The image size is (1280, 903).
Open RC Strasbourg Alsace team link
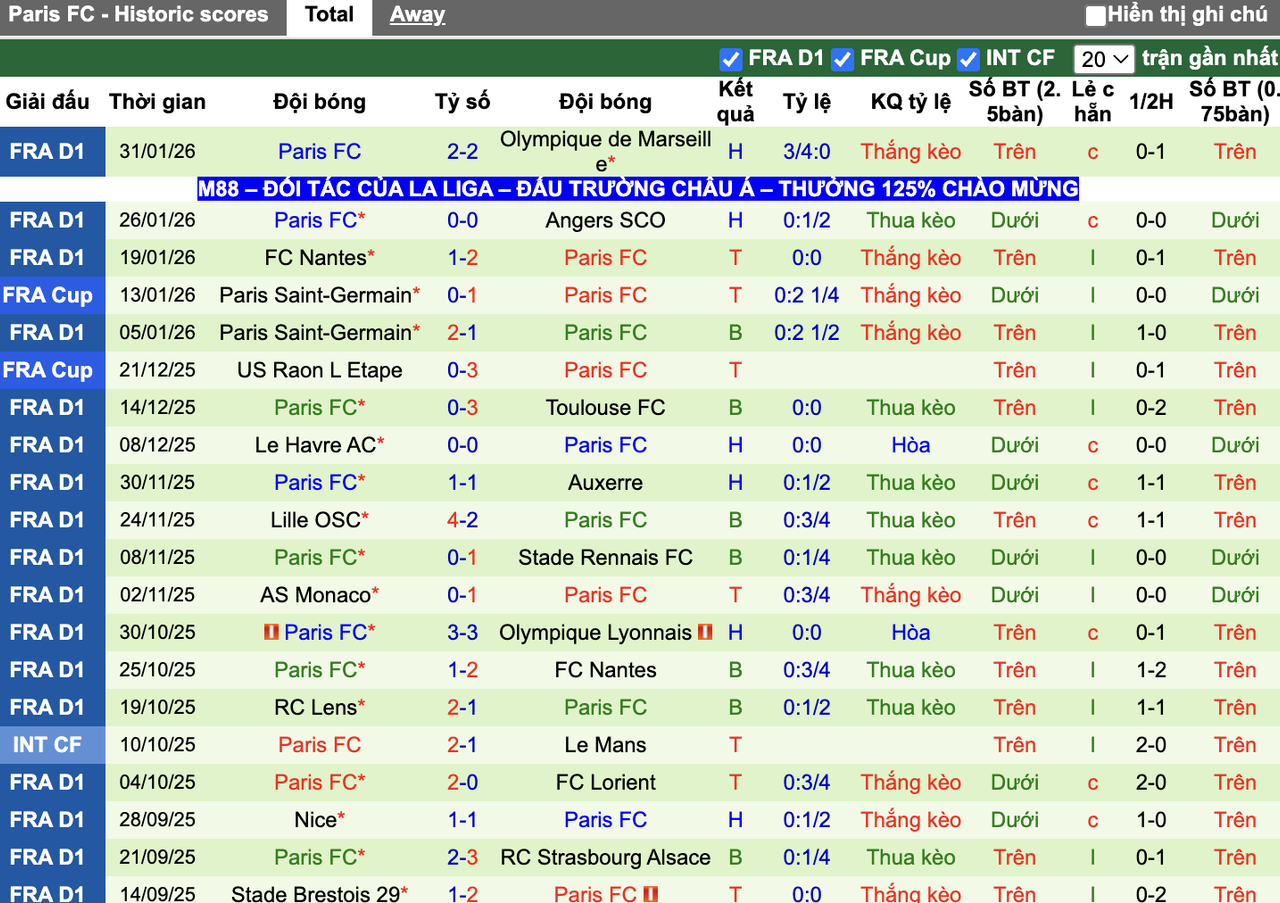[x=606, y=857]
